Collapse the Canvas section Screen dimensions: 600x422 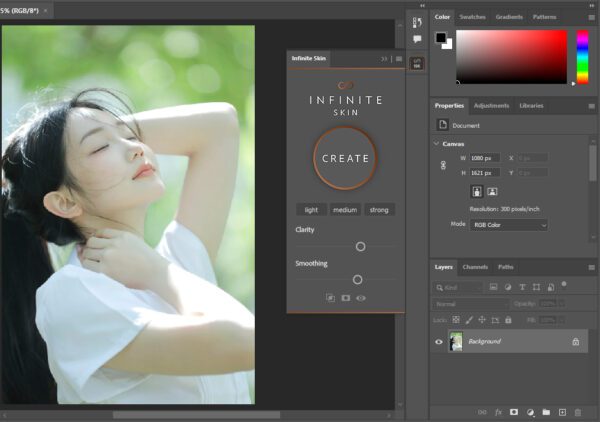(x=437, y=143)
